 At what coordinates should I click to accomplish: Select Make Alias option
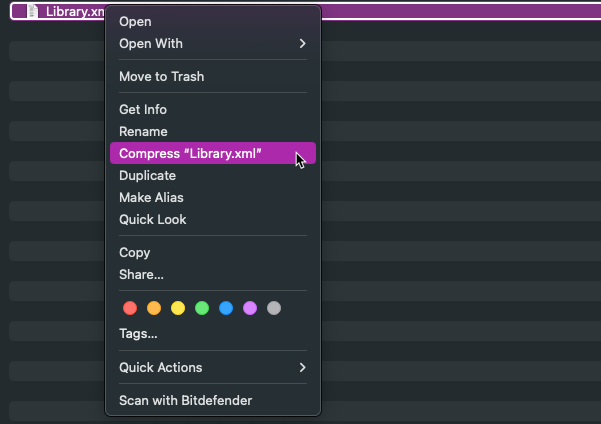(151, 198)
